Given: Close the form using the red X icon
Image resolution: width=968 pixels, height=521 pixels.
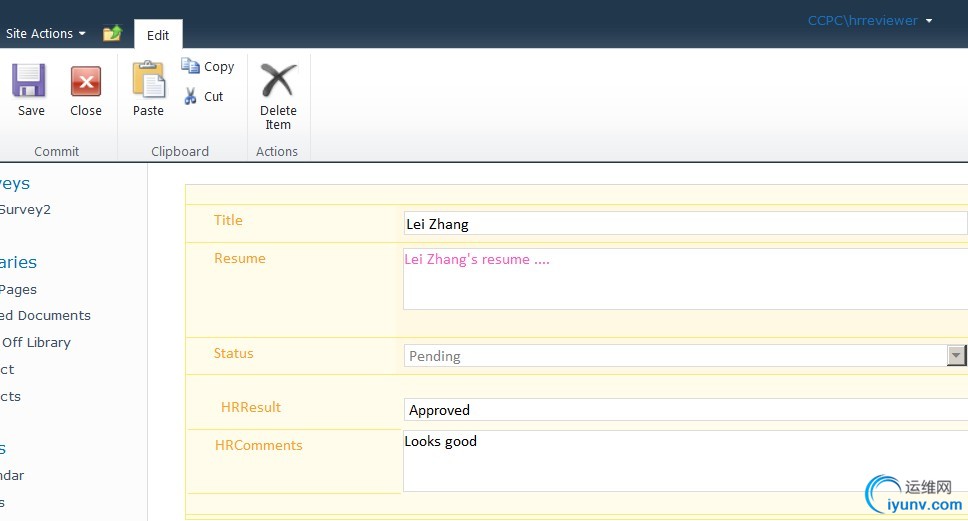Looking at the screenshot, I should pos(86,81).
